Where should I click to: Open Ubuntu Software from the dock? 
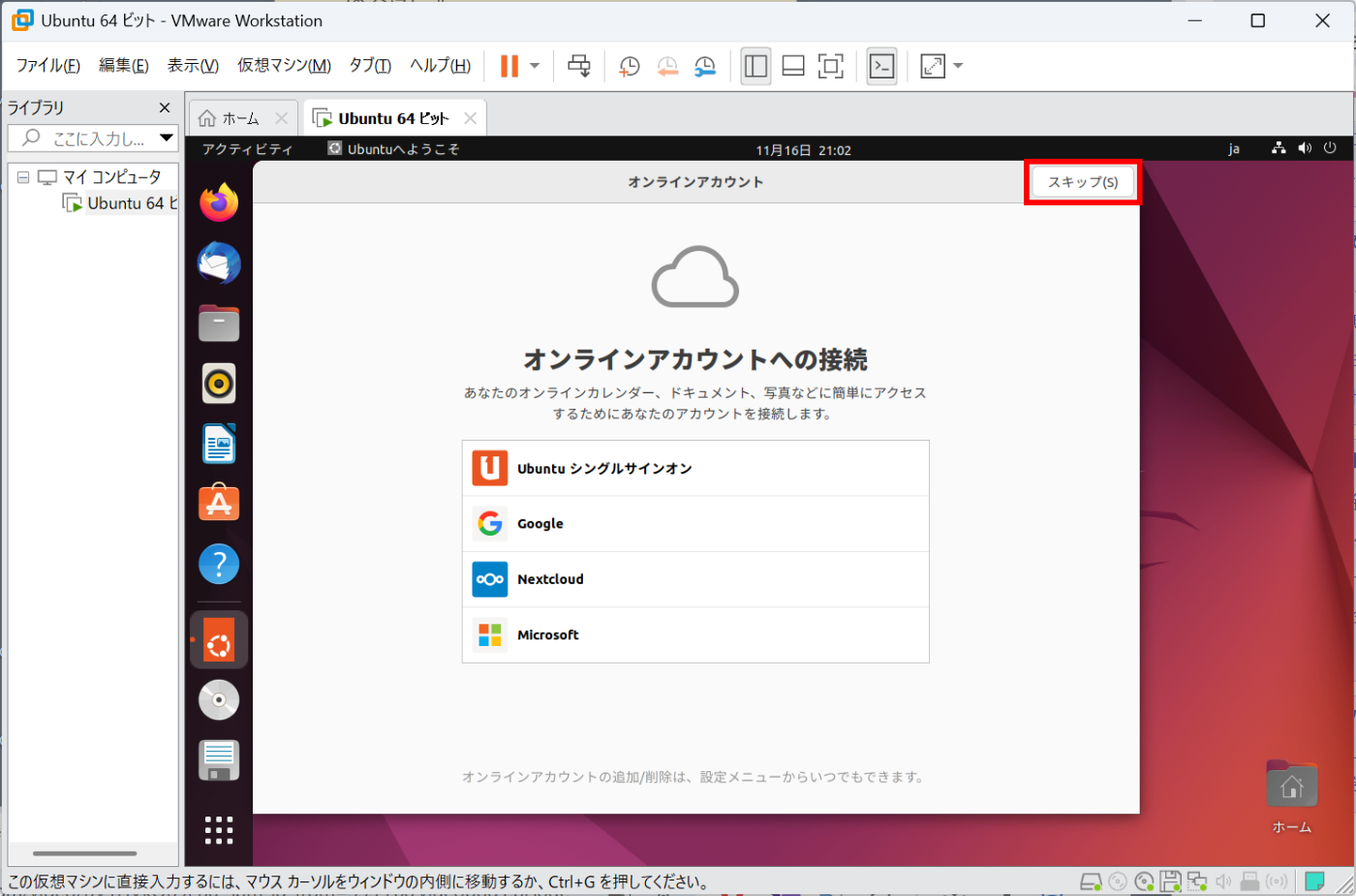click(219, 503)
